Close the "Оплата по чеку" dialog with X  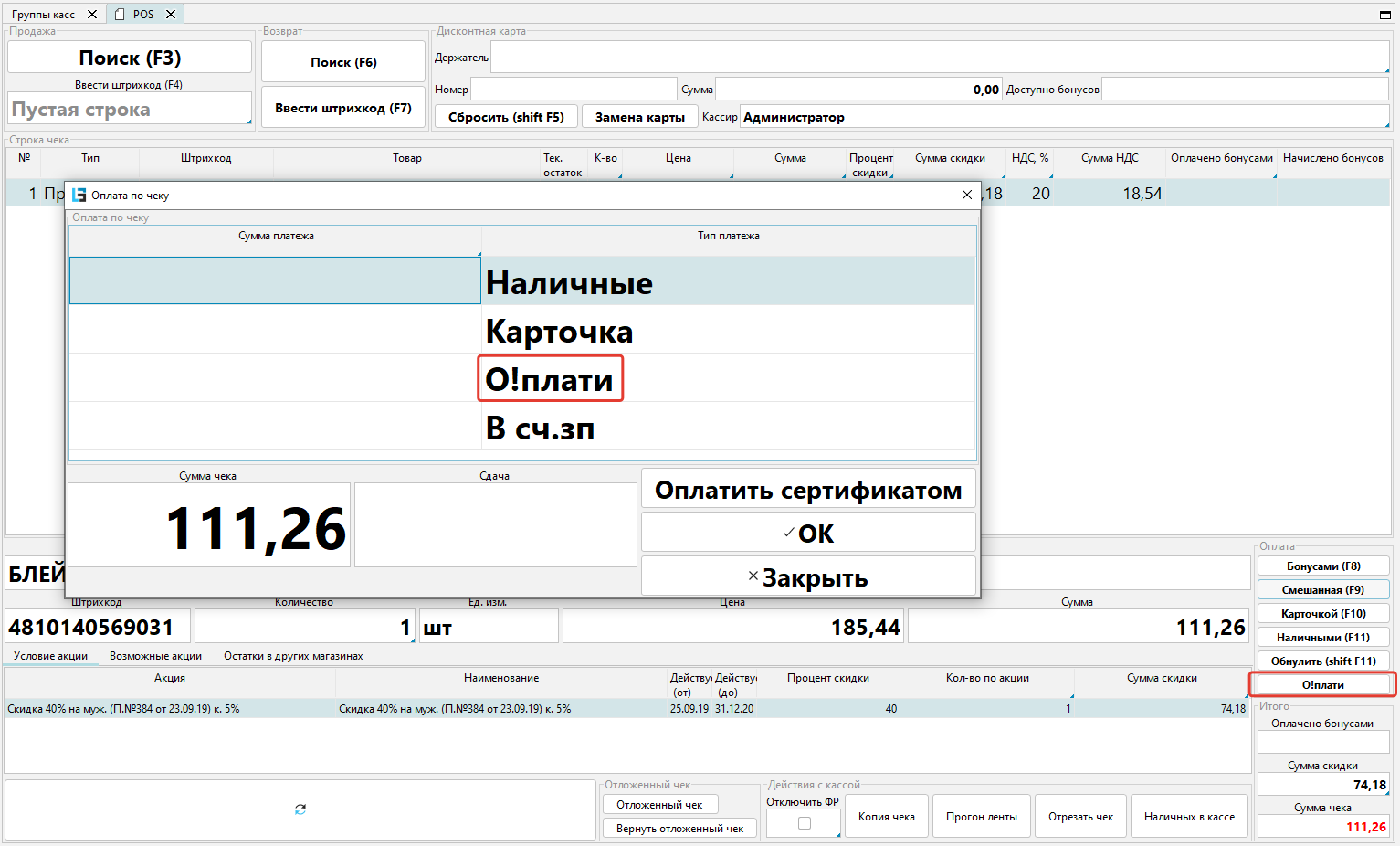click(x=967, y=196)
